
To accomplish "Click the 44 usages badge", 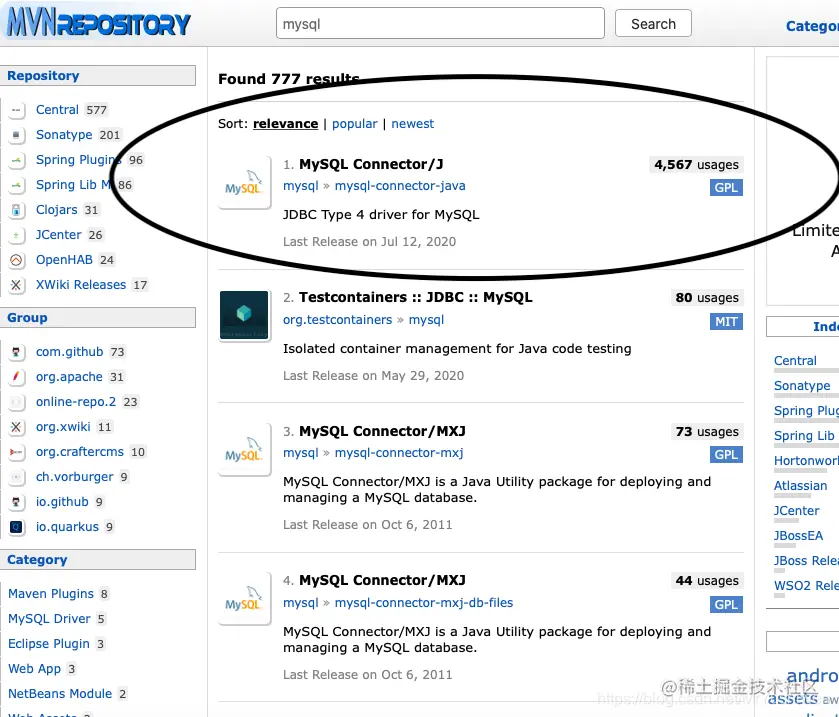I will (x=707, y=581).
